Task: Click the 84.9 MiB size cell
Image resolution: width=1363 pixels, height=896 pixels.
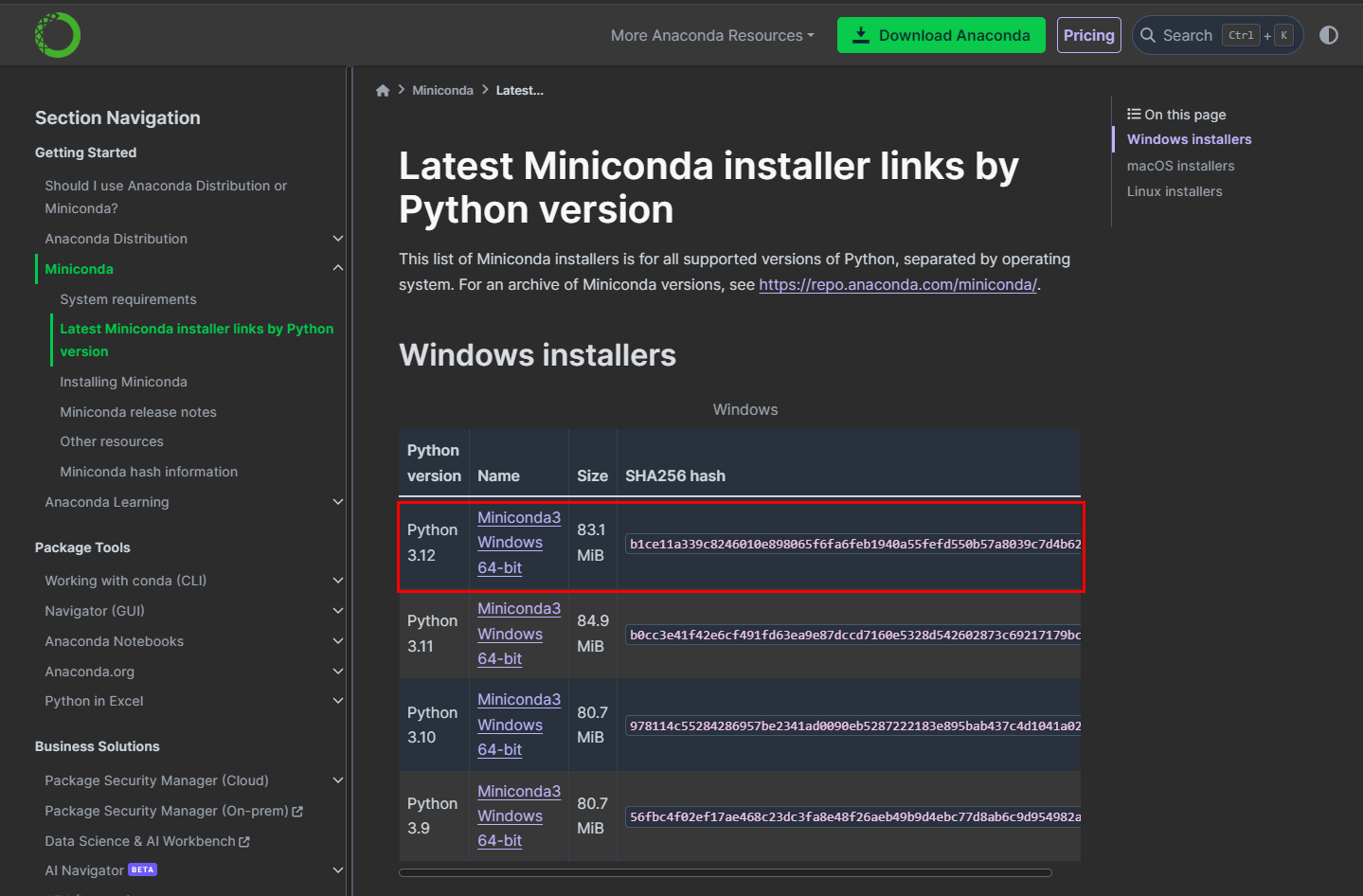Action: [593, 634]
